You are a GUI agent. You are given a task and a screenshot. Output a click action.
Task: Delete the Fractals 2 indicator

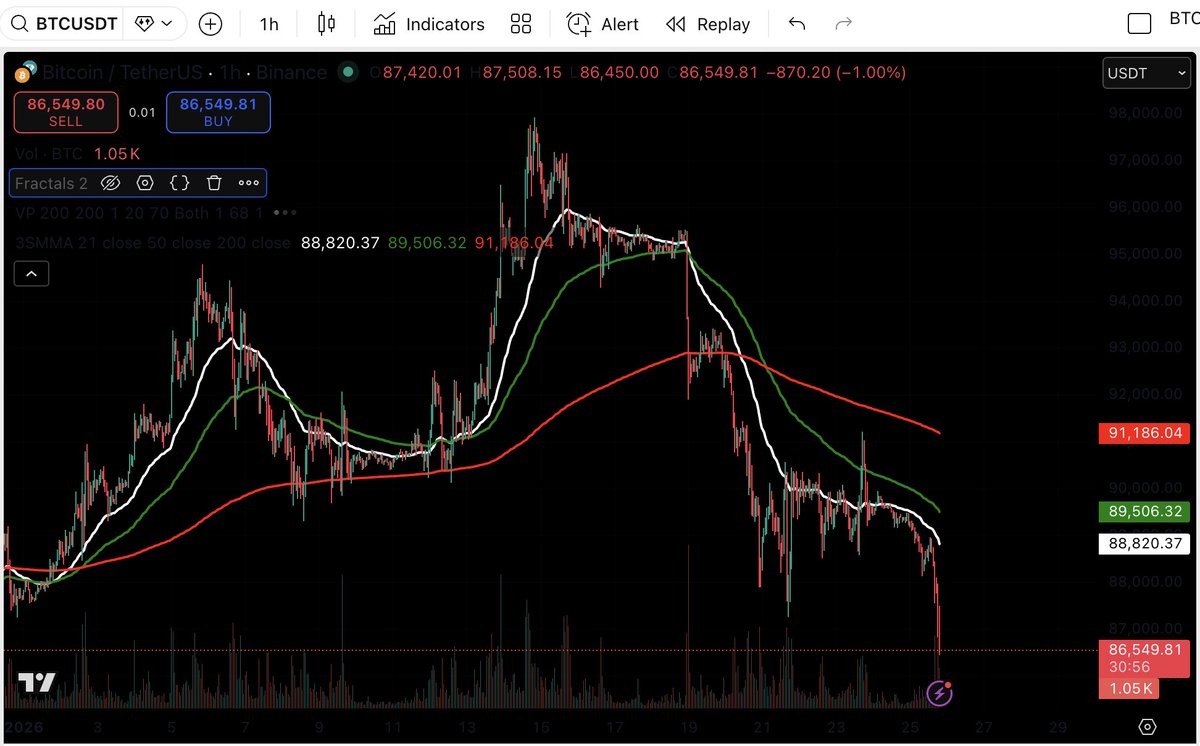click(x=214, y=183)
